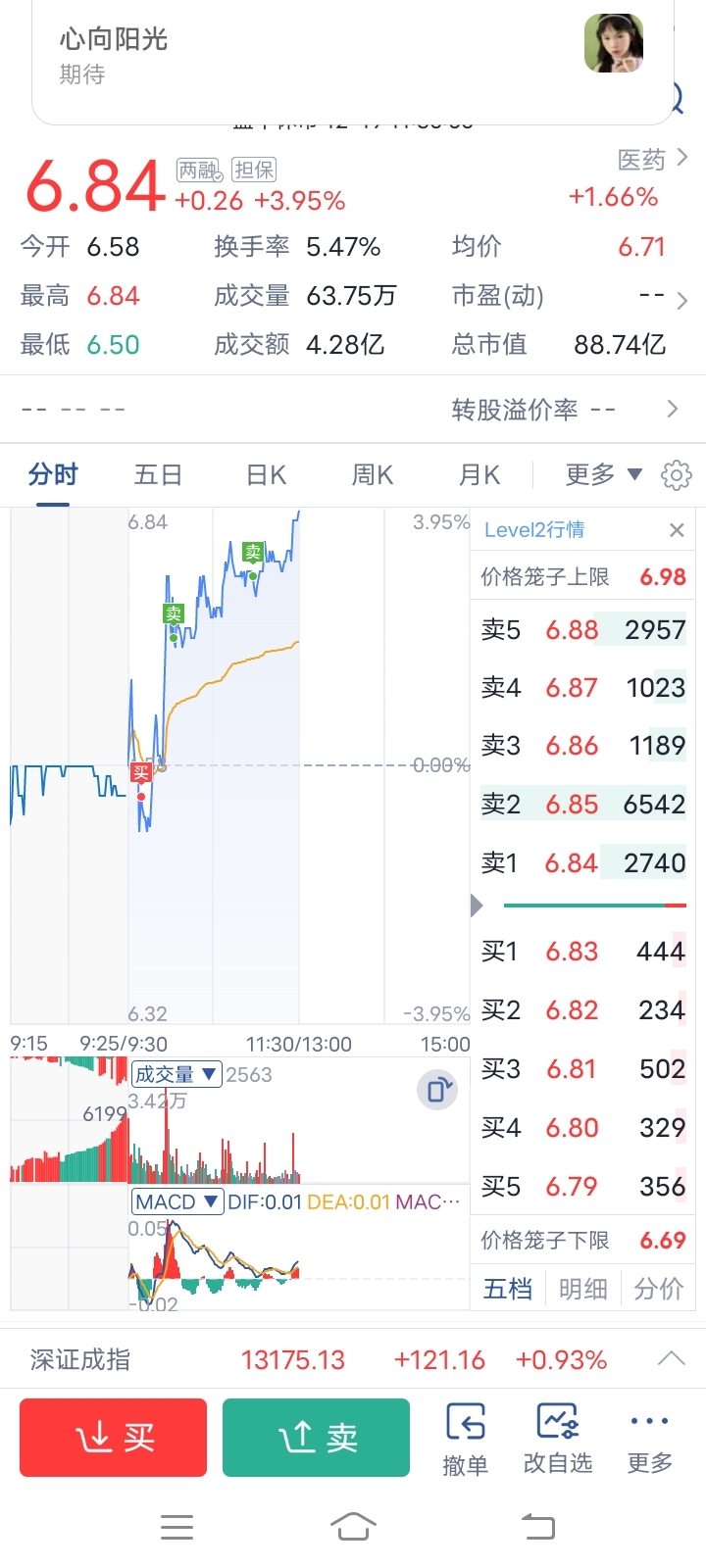Tap the rotate landscape chart icon
The height and width of the screenshot is (1568, 706).
437,1089
